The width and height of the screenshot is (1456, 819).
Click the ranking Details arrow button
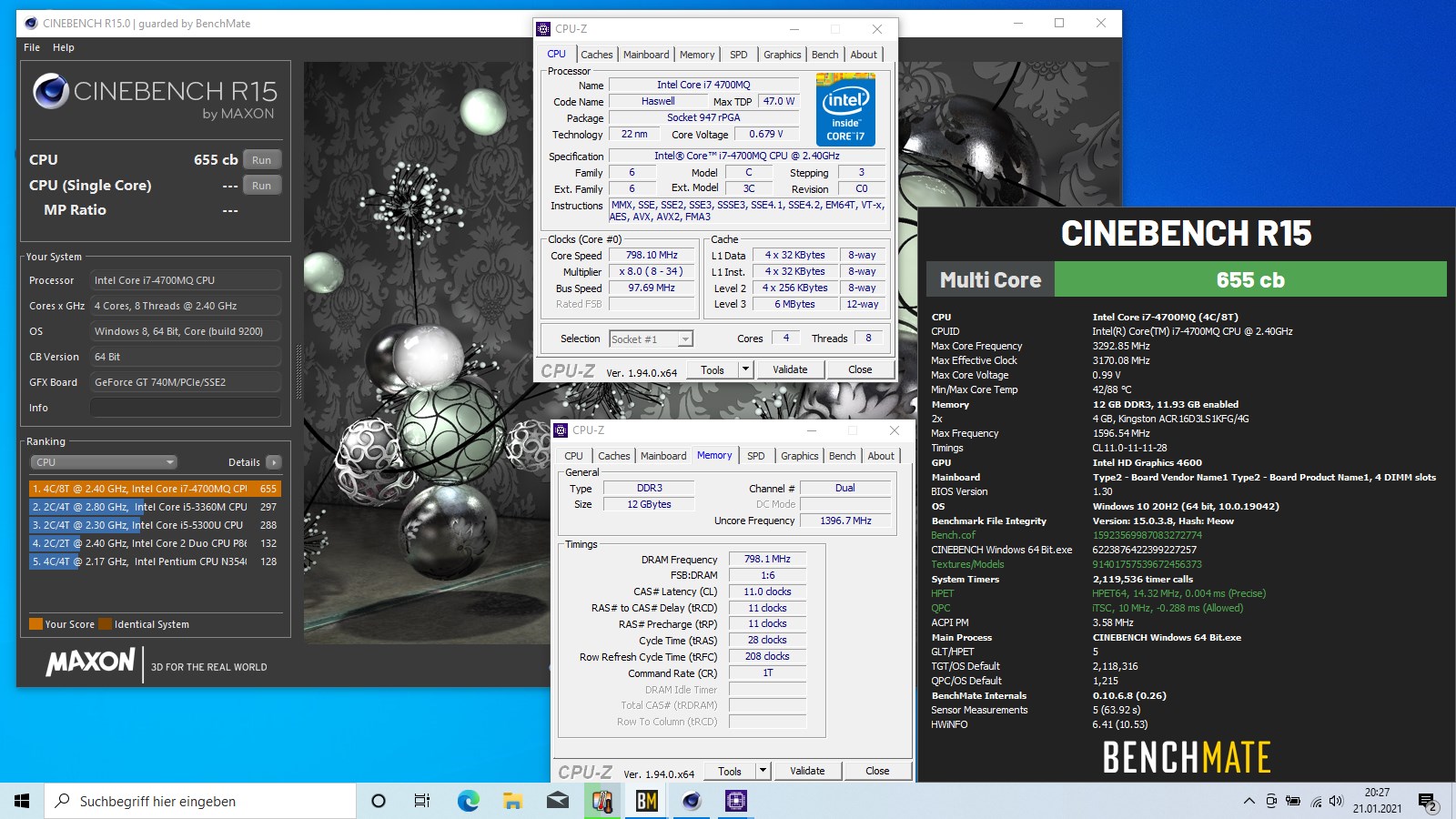pos(273,462)
